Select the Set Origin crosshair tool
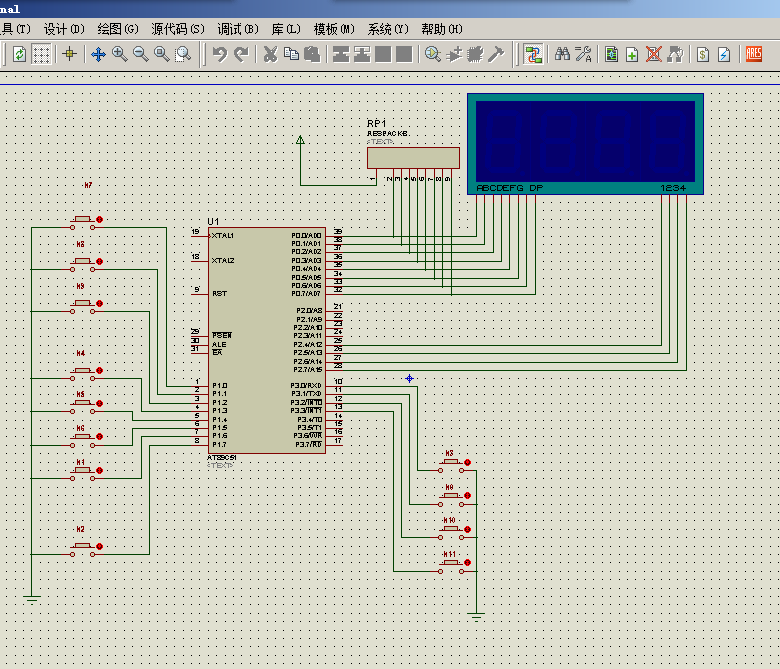The width and height of the screenshot is (780, 669). click(x=70, y=54)
